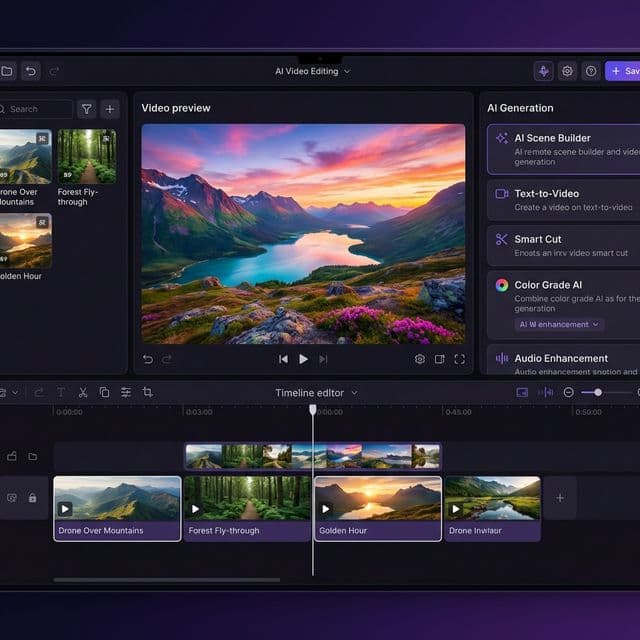Open the filter icon beside media search
The width and height of the screenshot is (640, 640).
87,109
